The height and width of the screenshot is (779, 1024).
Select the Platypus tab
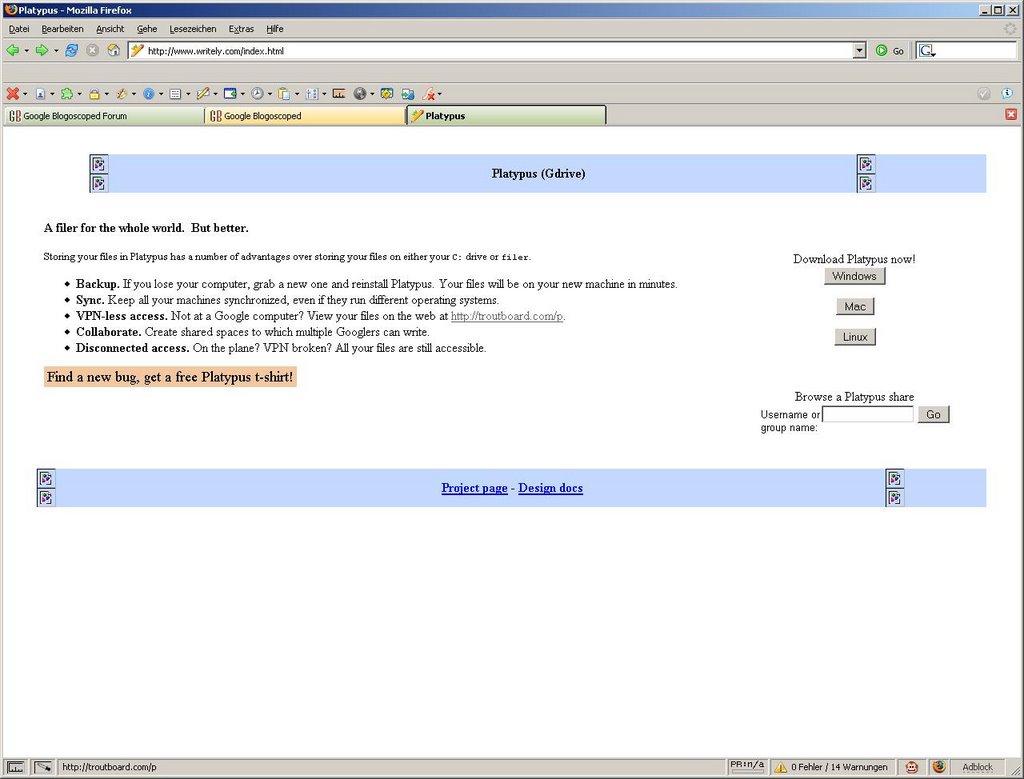point(506,116)
